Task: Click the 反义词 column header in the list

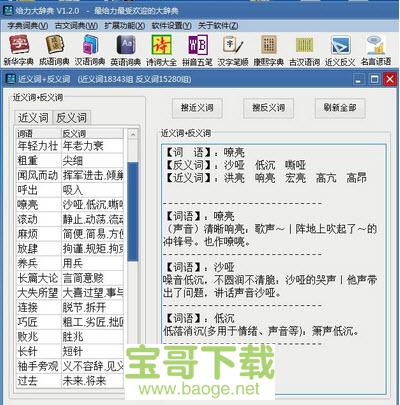Action: pyautogui.click(x=92, y=134)
